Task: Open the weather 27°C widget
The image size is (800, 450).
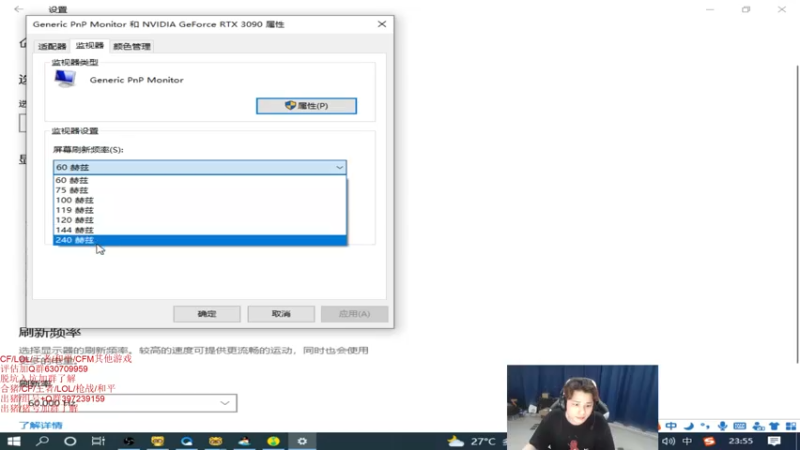Action: tap(472, 441)
